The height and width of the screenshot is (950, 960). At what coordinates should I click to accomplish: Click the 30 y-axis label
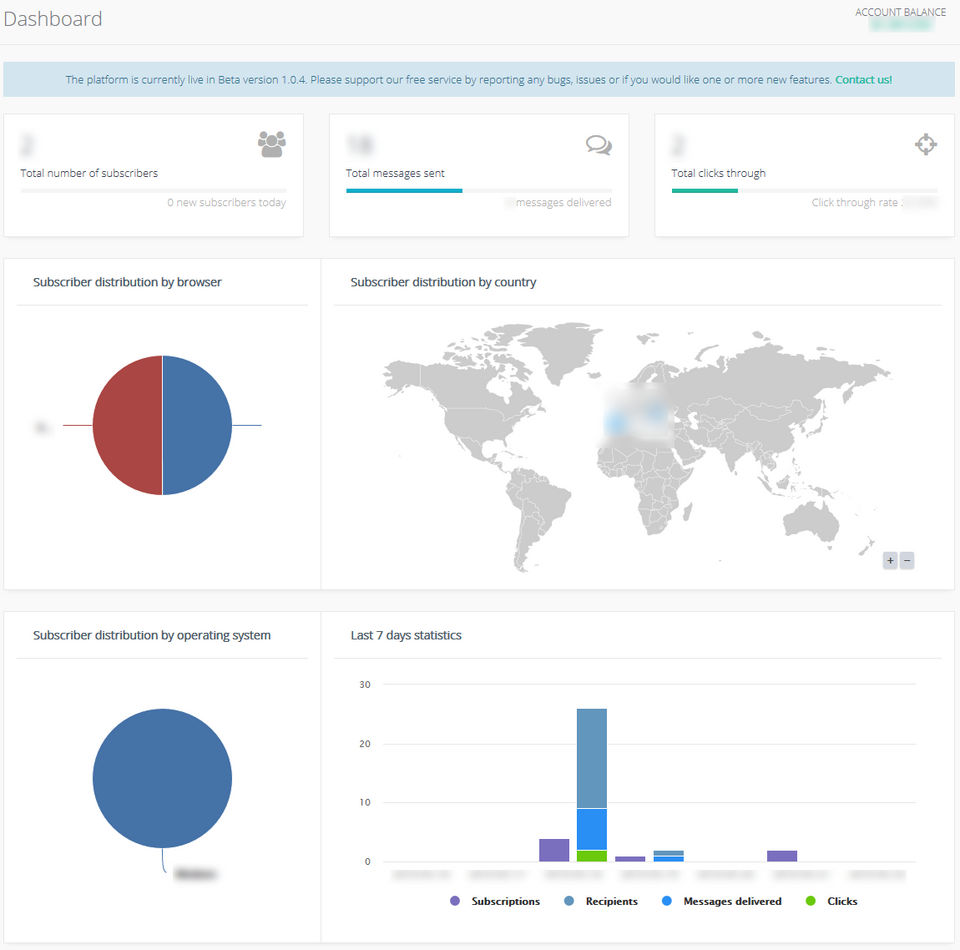(365, 684)
